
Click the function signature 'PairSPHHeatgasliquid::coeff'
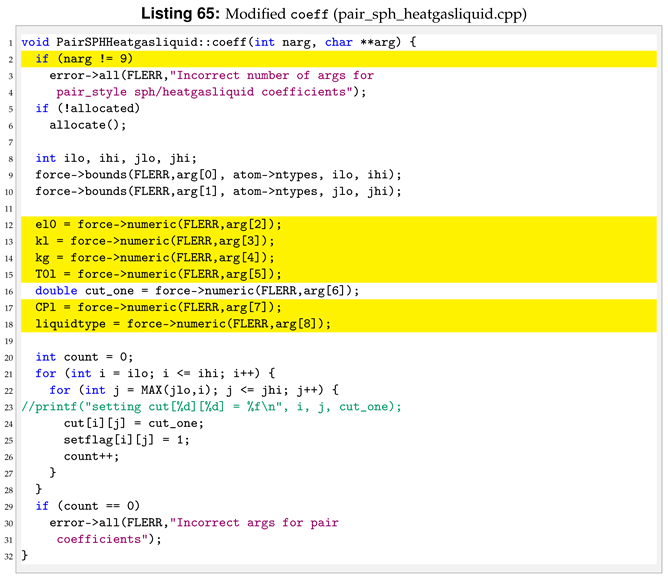[151, 42]
